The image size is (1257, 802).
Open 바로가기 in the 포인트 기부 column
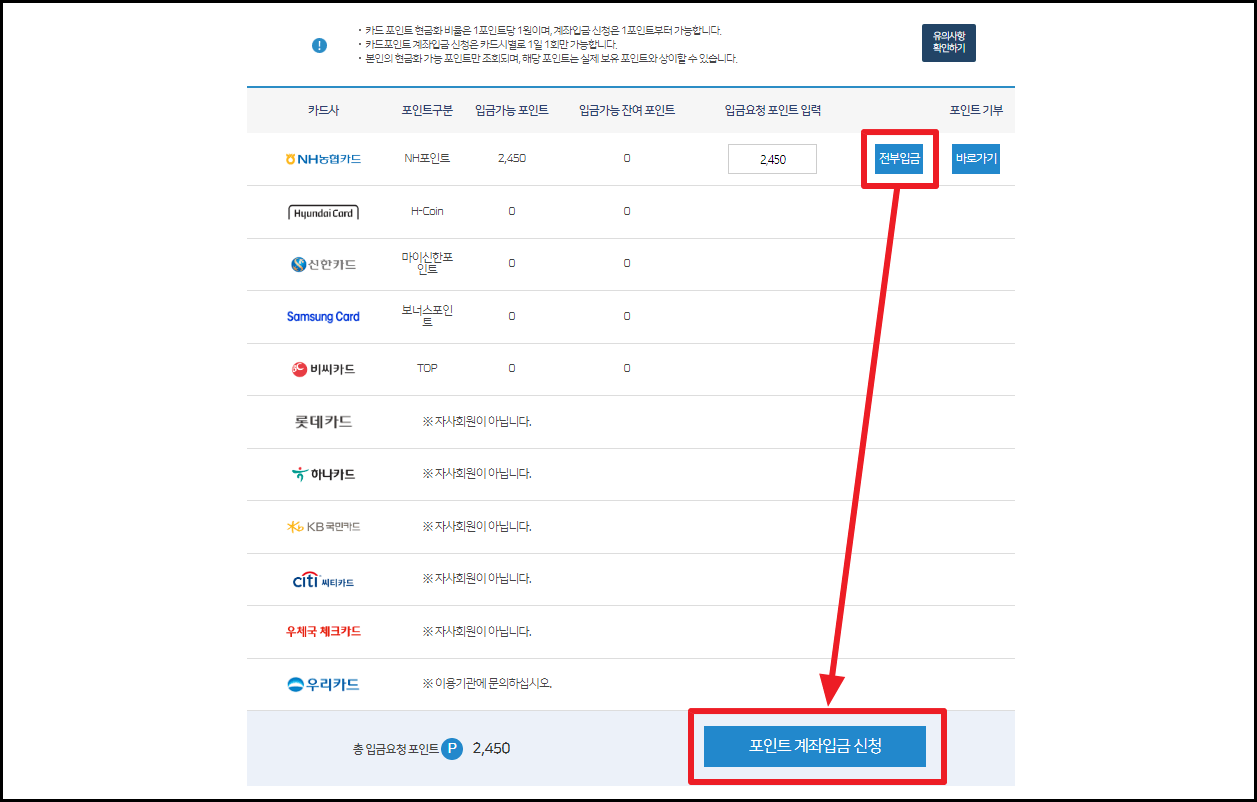click(x=974, y=159)
